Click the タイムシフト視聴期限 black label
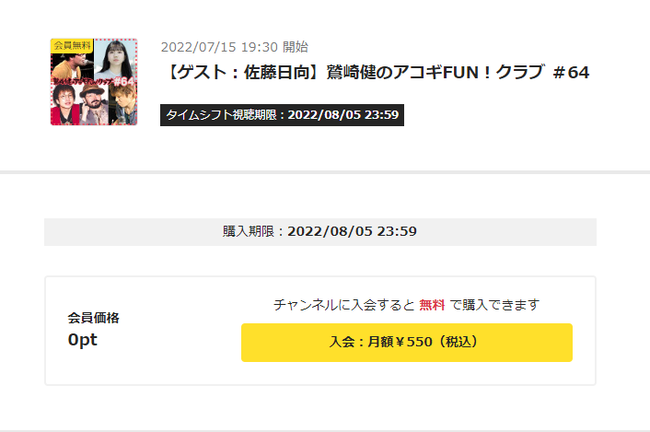Screen dimensions: 650x432 [x=223, y=115]
